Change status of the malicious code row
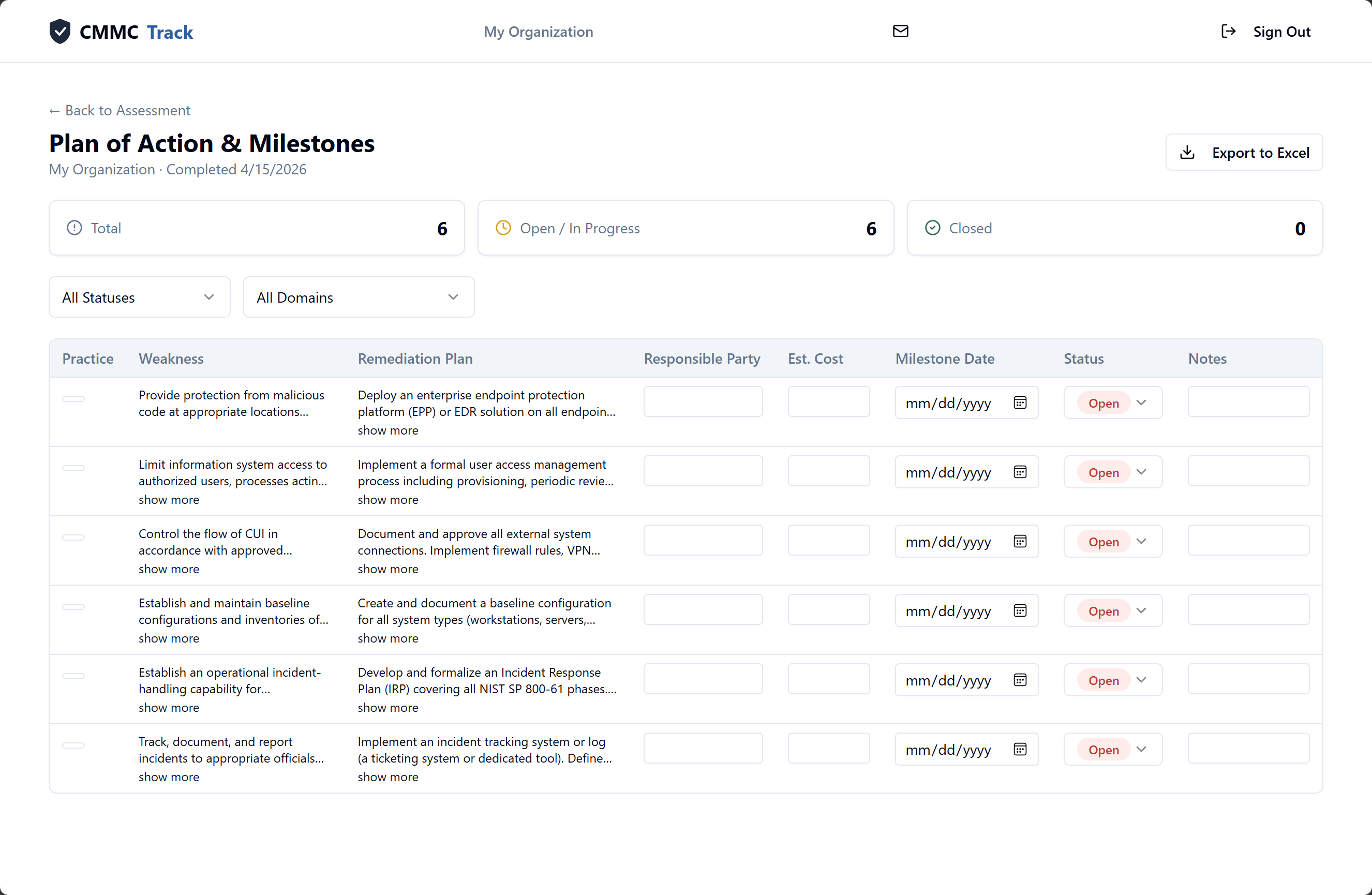 1113,403
